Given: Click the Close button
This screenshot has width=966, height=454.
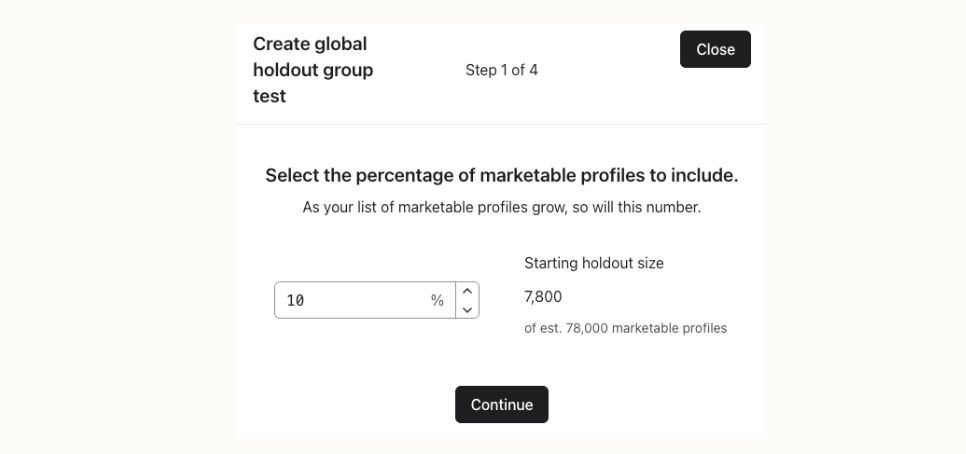Looking at the screenshot, I should 715,49.
